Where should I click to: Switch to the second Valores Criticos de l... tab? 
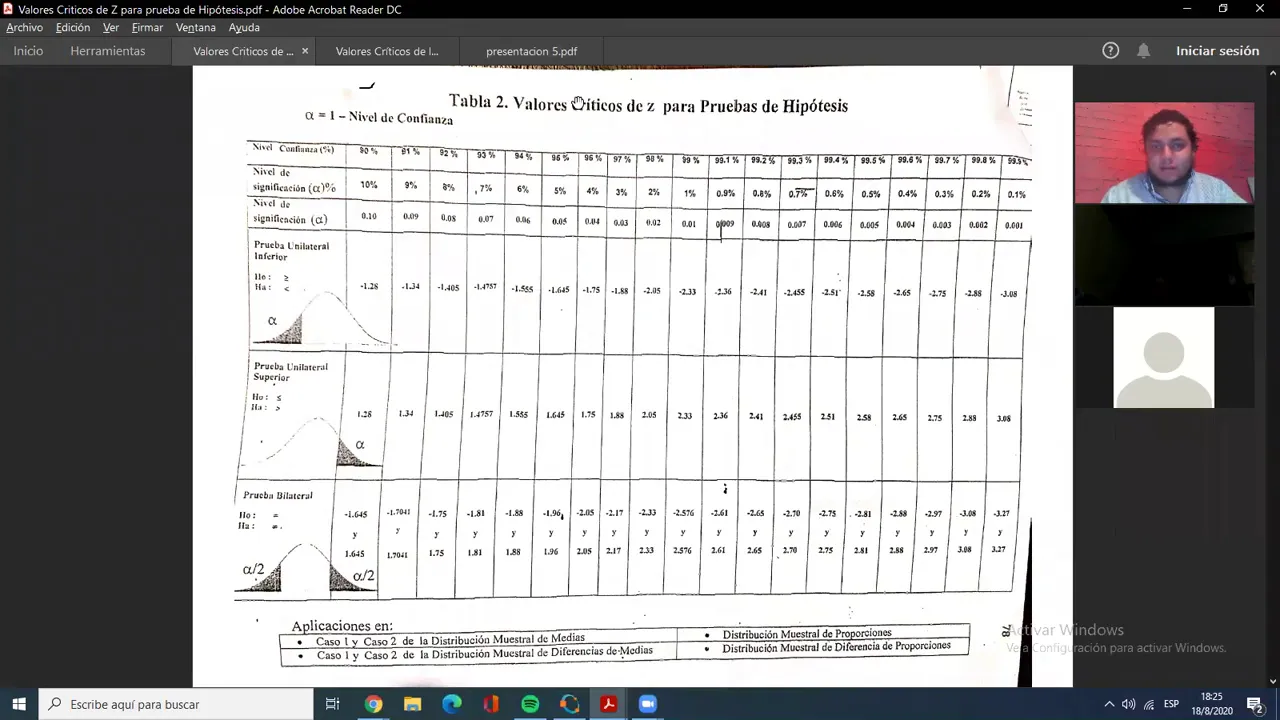coord(387,51)
